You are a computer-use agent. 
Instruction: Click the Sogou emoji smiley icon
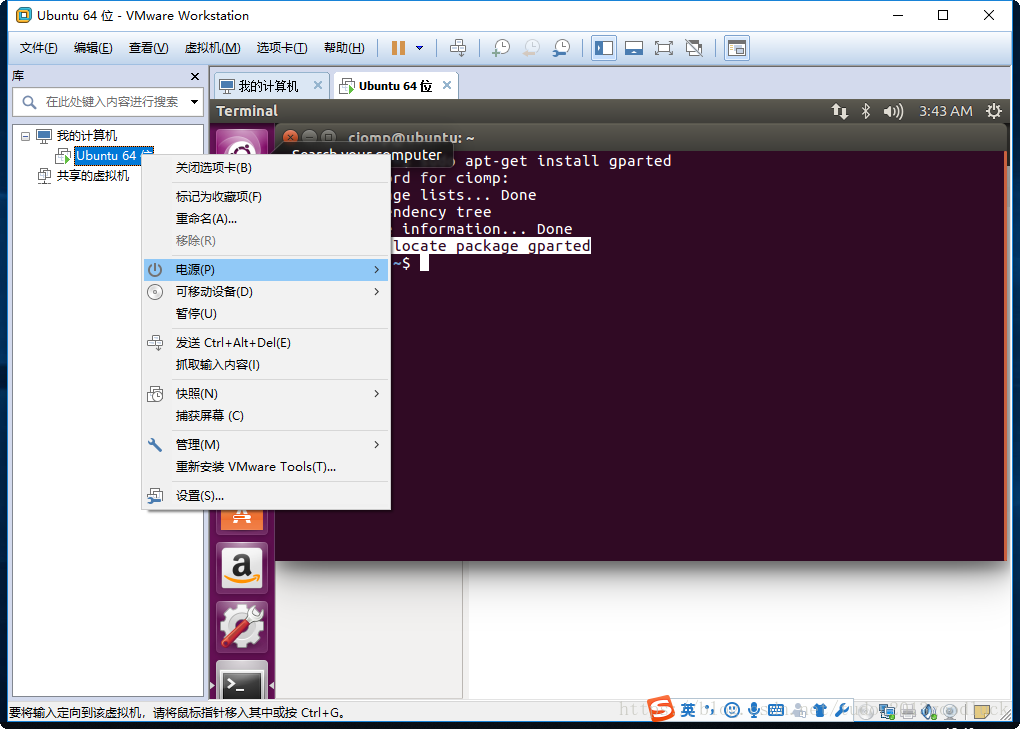coord(732,710)
